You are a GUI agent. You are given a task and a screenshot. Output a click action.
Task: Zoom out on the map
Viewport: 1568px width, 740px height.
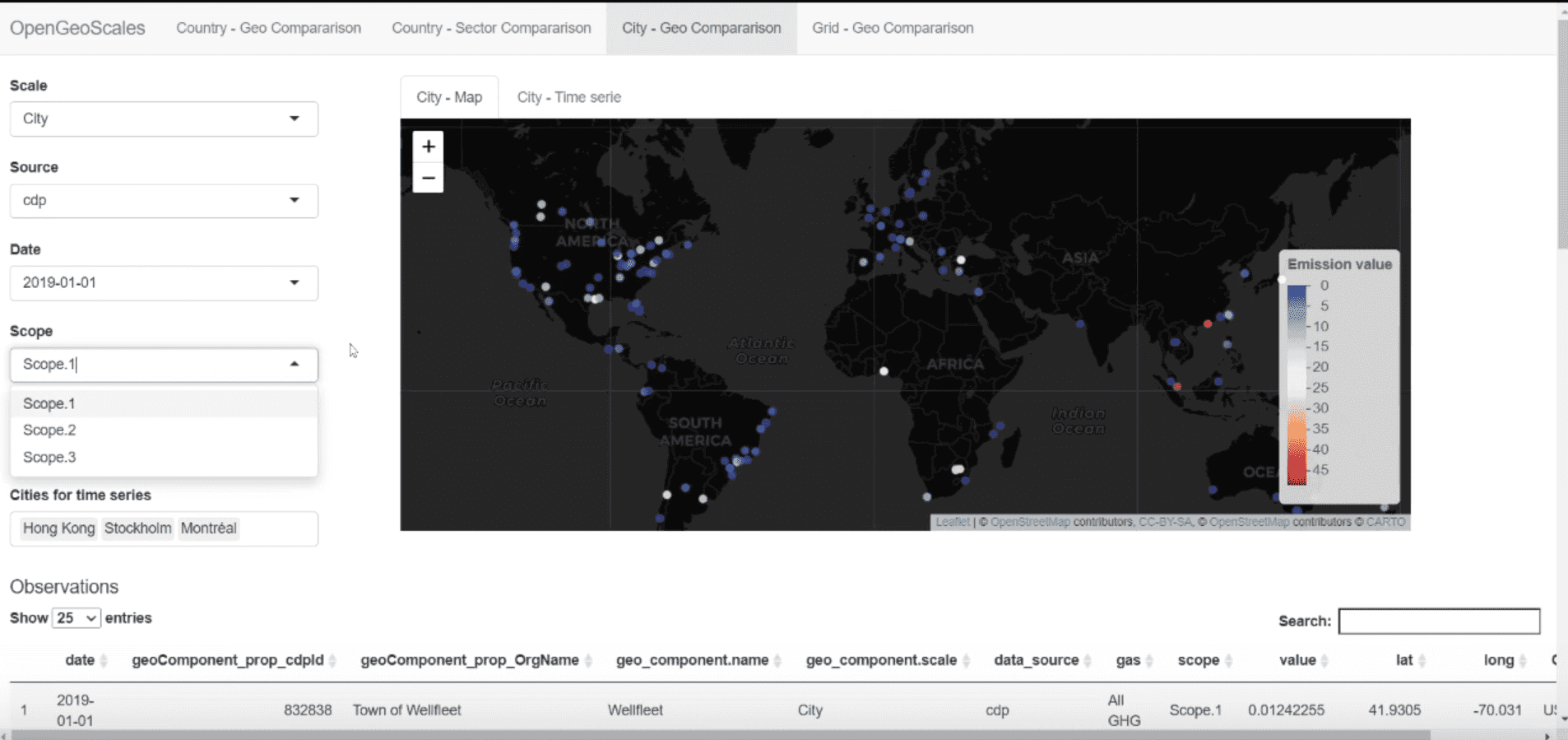[428, 178]
